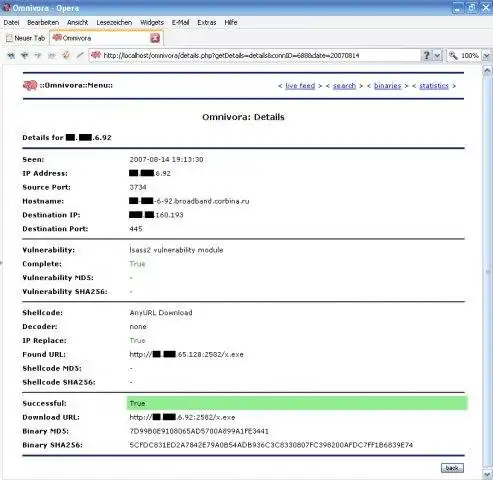
Task: Click the ::Omnivora::Menu:: heading text
Action: [76, 85]
